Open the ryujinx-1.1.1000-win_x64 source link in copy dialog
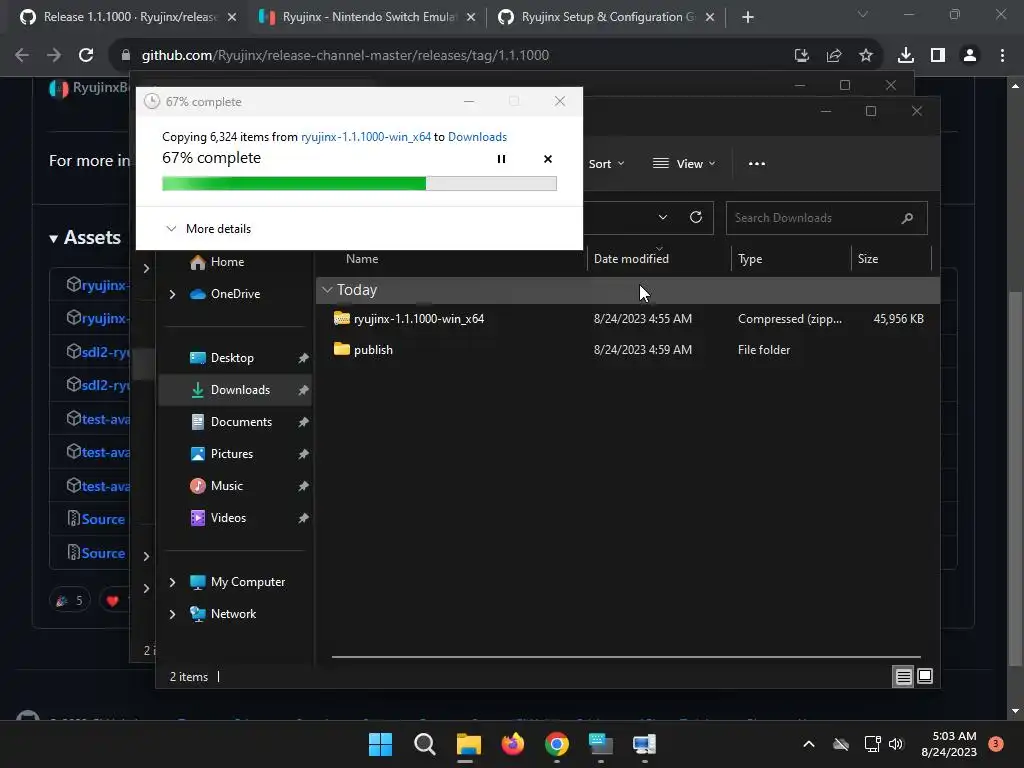 tap(366, 136)
